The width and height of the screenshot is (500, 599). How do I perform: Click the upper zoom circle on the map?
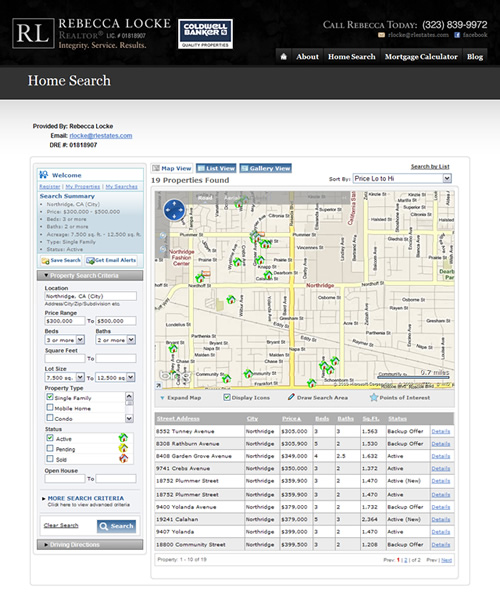click(163, 235)
